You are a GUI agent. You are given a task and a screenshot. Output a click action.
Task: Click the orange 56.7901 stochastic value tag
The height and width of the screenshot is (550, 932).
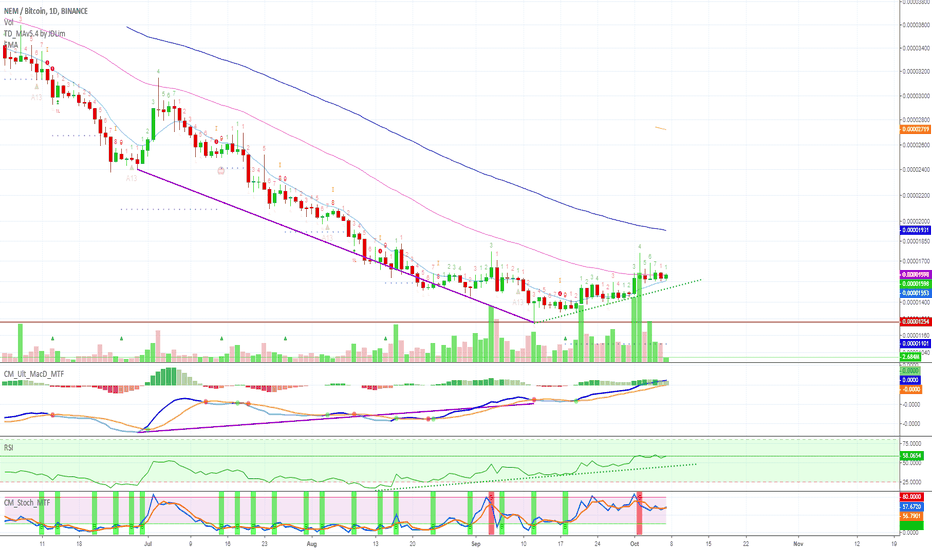(911, 516)
